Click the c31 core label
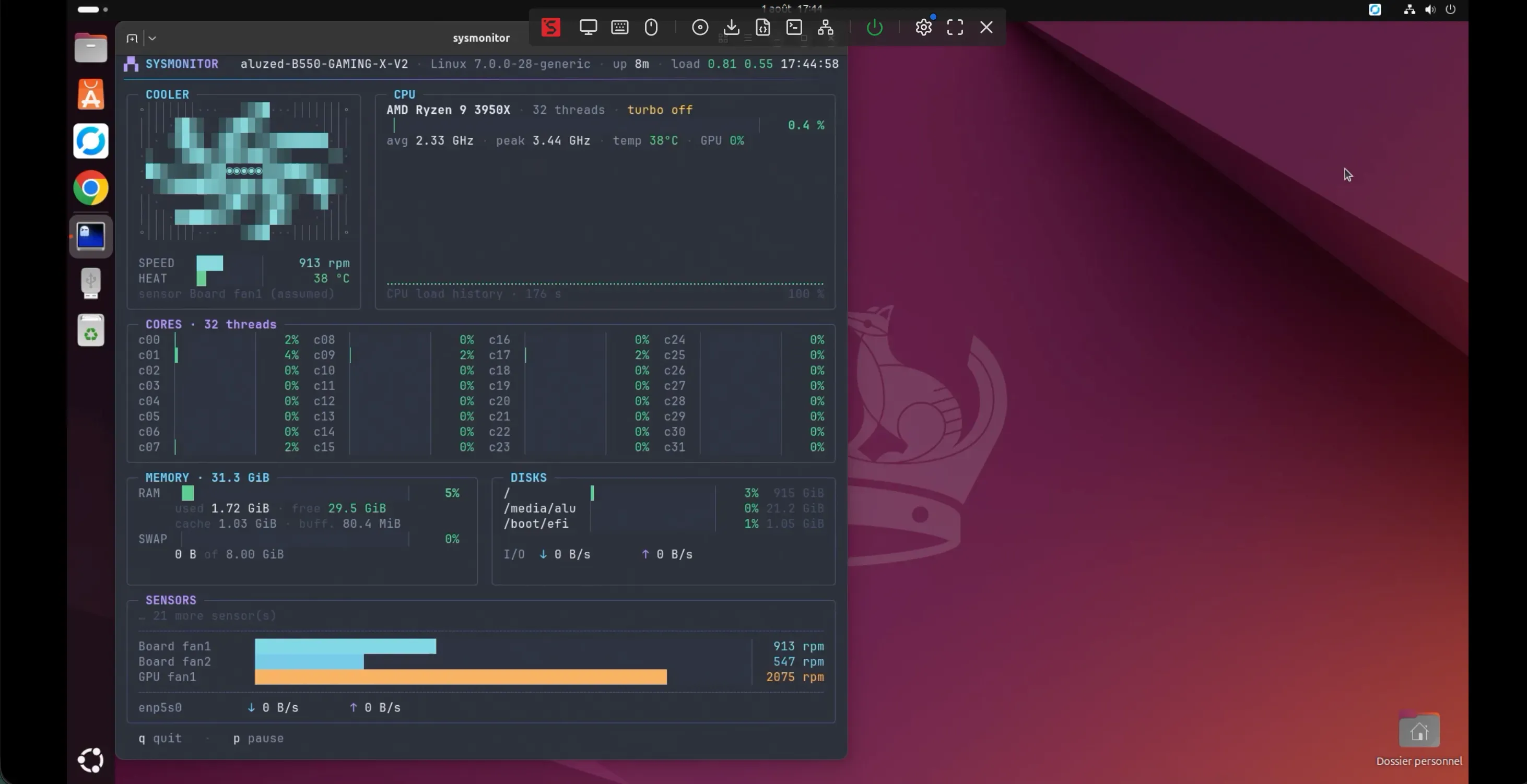 point(675,447)
